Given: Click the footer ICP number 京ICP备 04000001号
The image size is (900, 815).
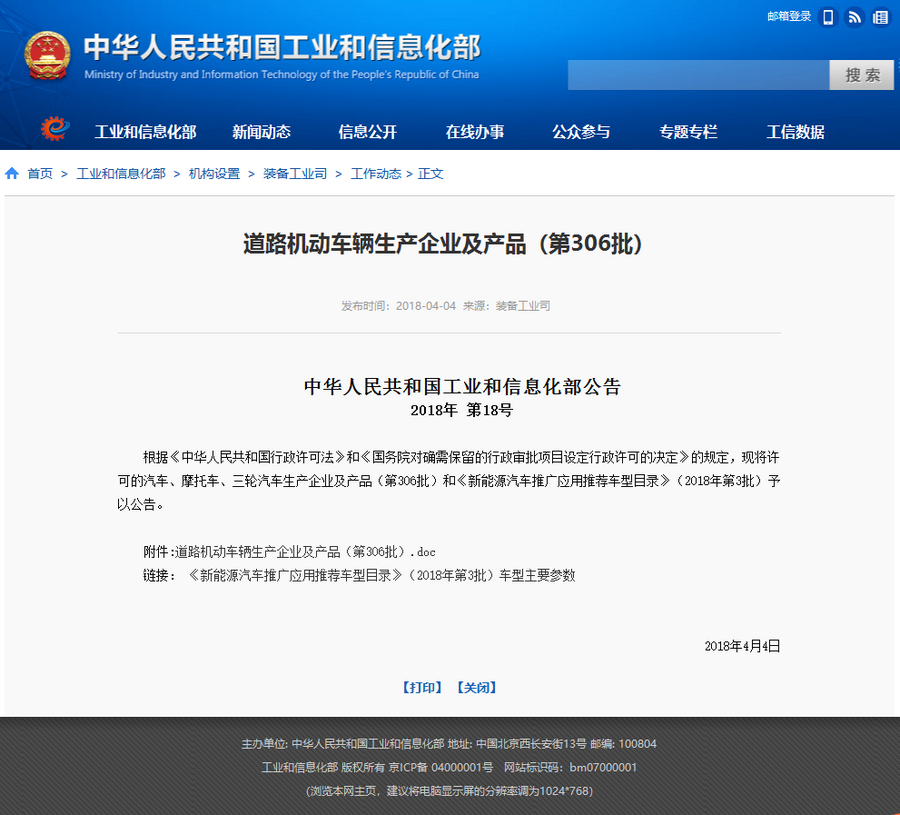Looking at the screenshot, I should click(441, 767).
